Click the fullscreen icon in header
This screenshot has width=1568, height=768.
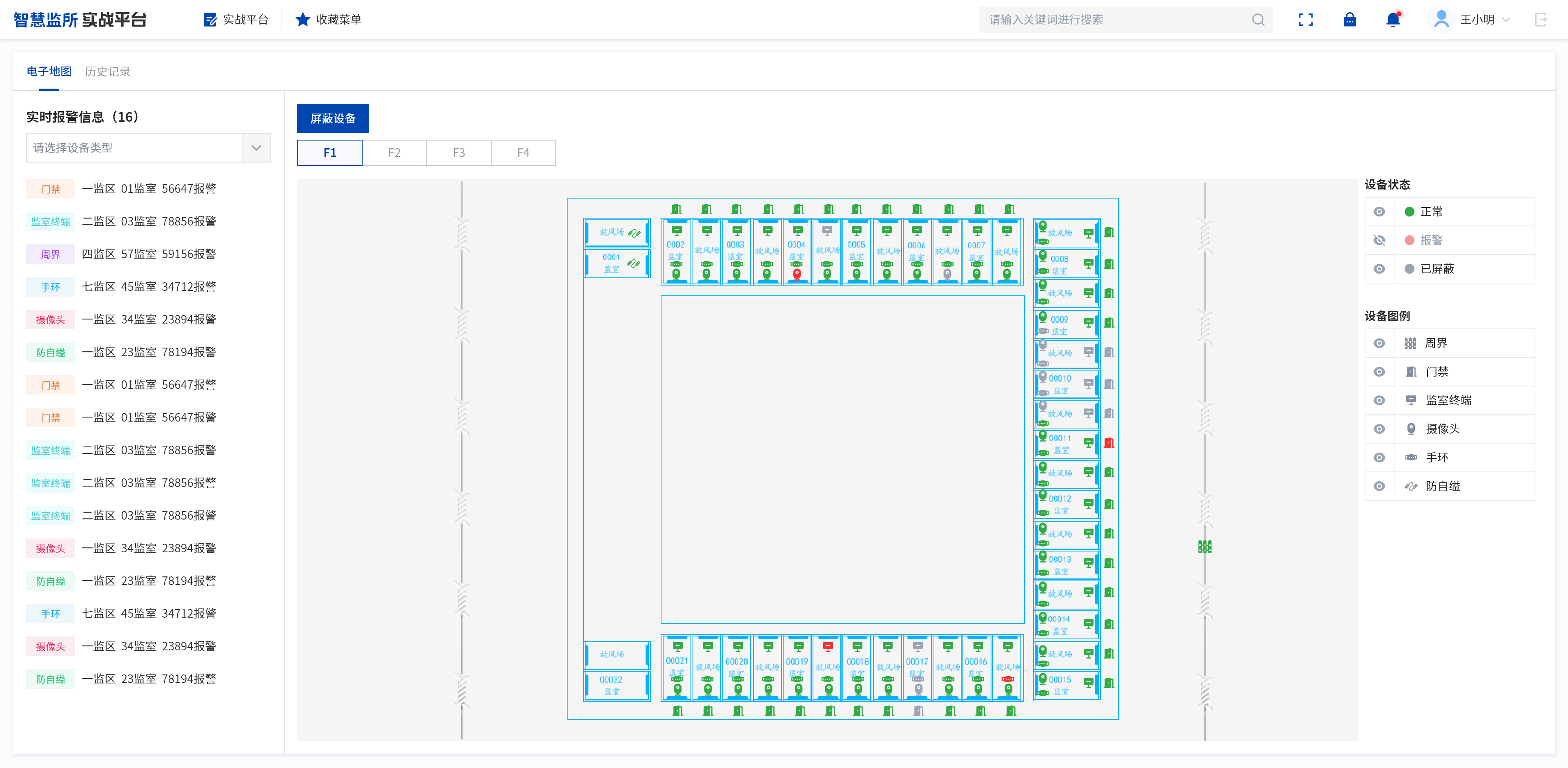pyautogui.click(x=1305, y=20)
